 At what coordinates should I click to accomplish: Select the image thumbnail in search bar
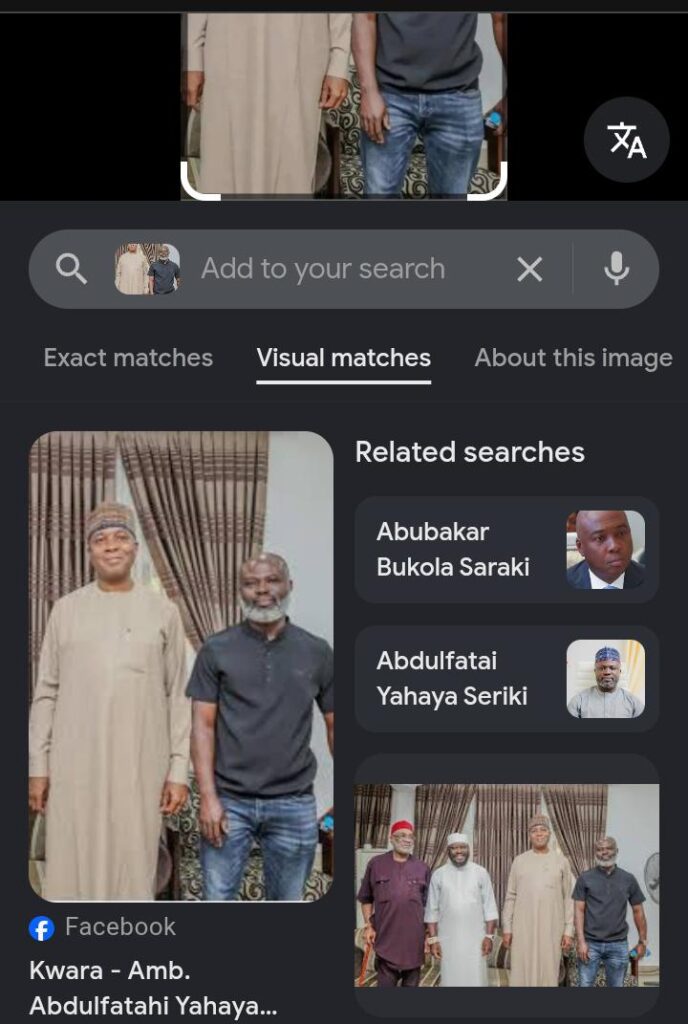tap(148, 269)
